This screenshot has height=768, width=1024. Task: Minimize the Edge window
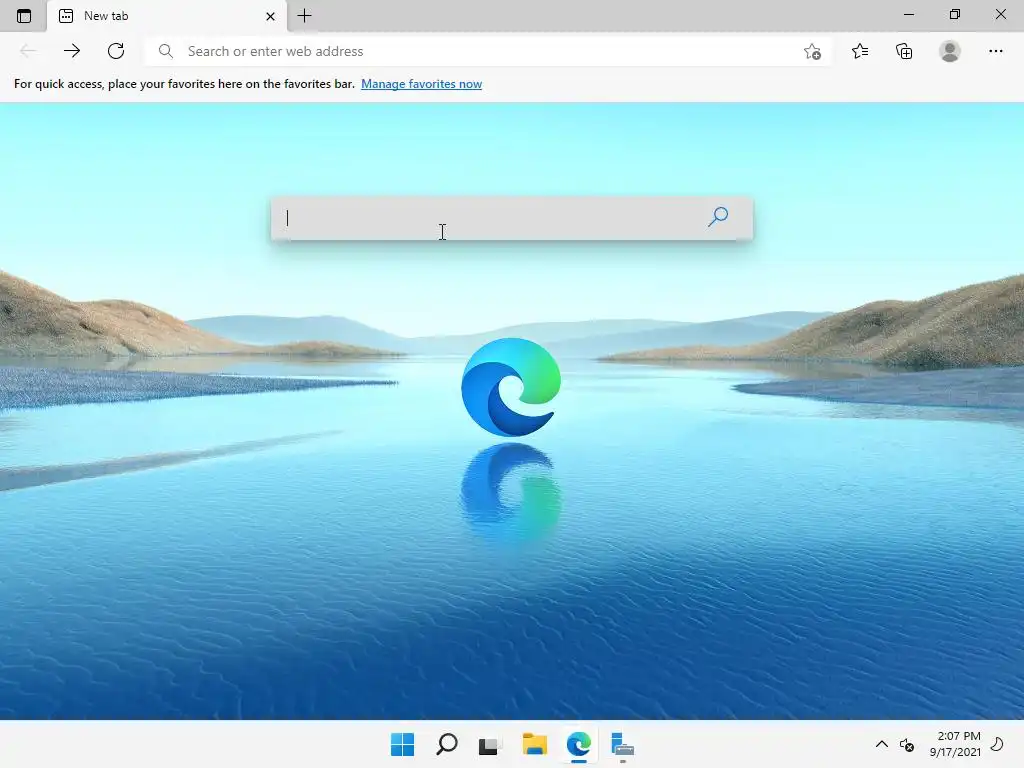point(908,14)
